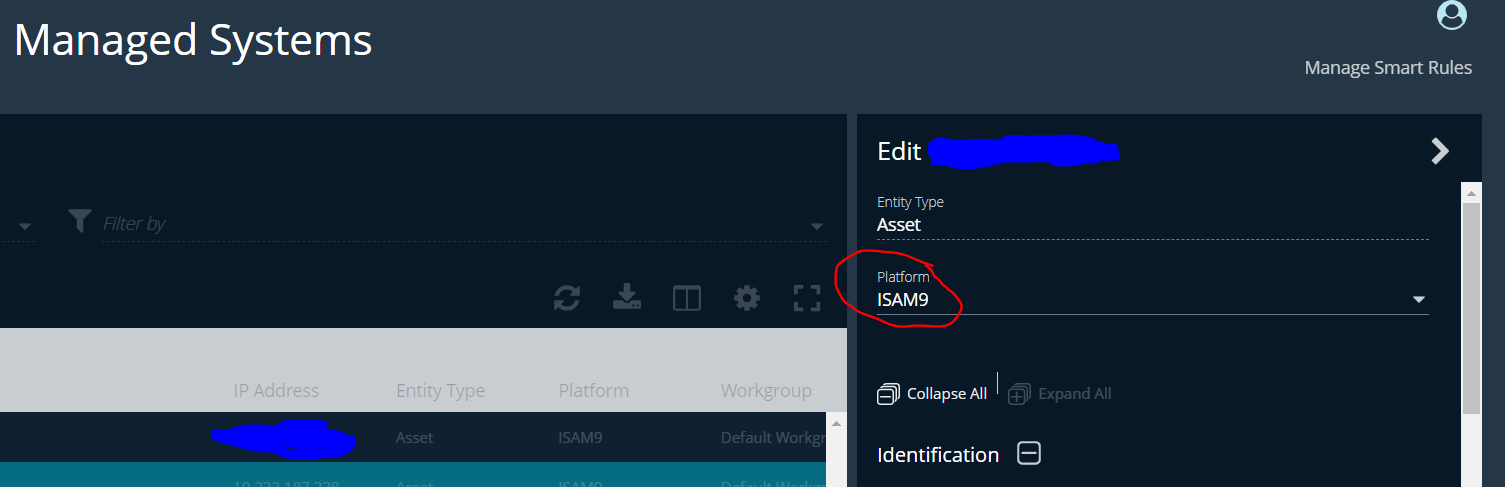The width and height of the screenshot is (1505, 487).
Task: Expand the grid to fullscreen
Action: (x=806, y=298)
